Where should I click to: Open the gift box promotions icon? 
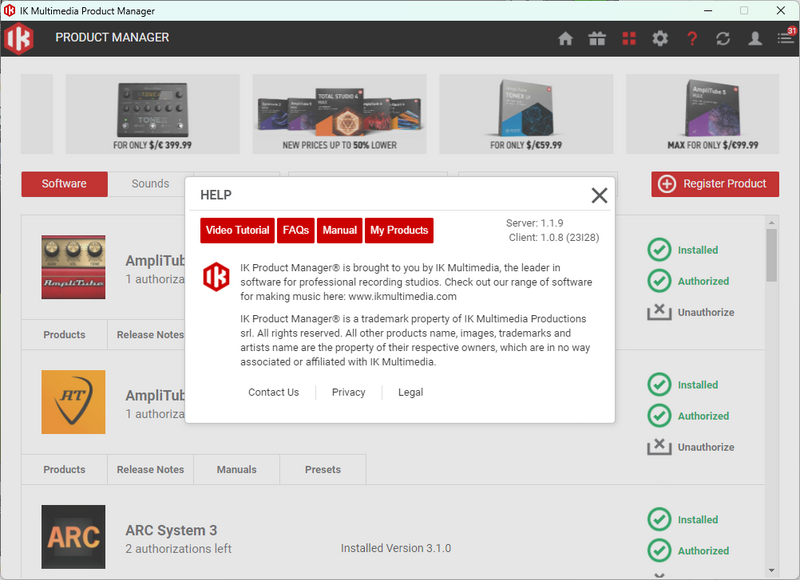pos(597,38)
